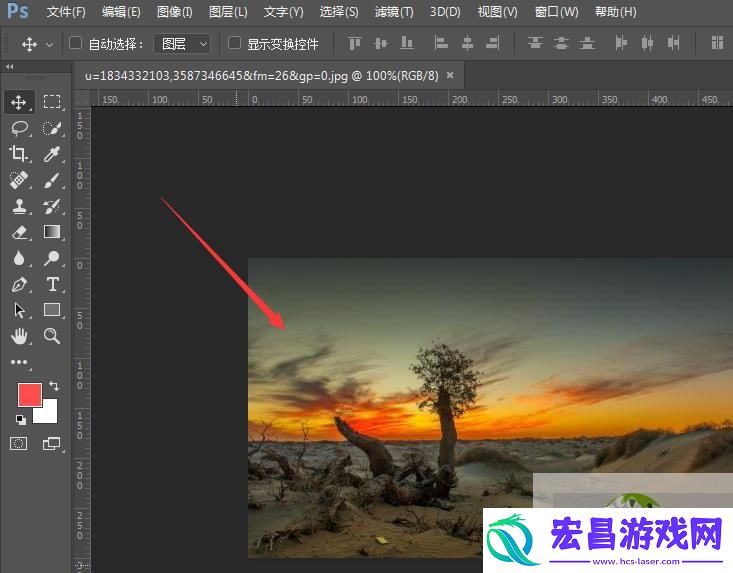Open the white background color picker
Viewport: 733px width, 573px height.
49,414
